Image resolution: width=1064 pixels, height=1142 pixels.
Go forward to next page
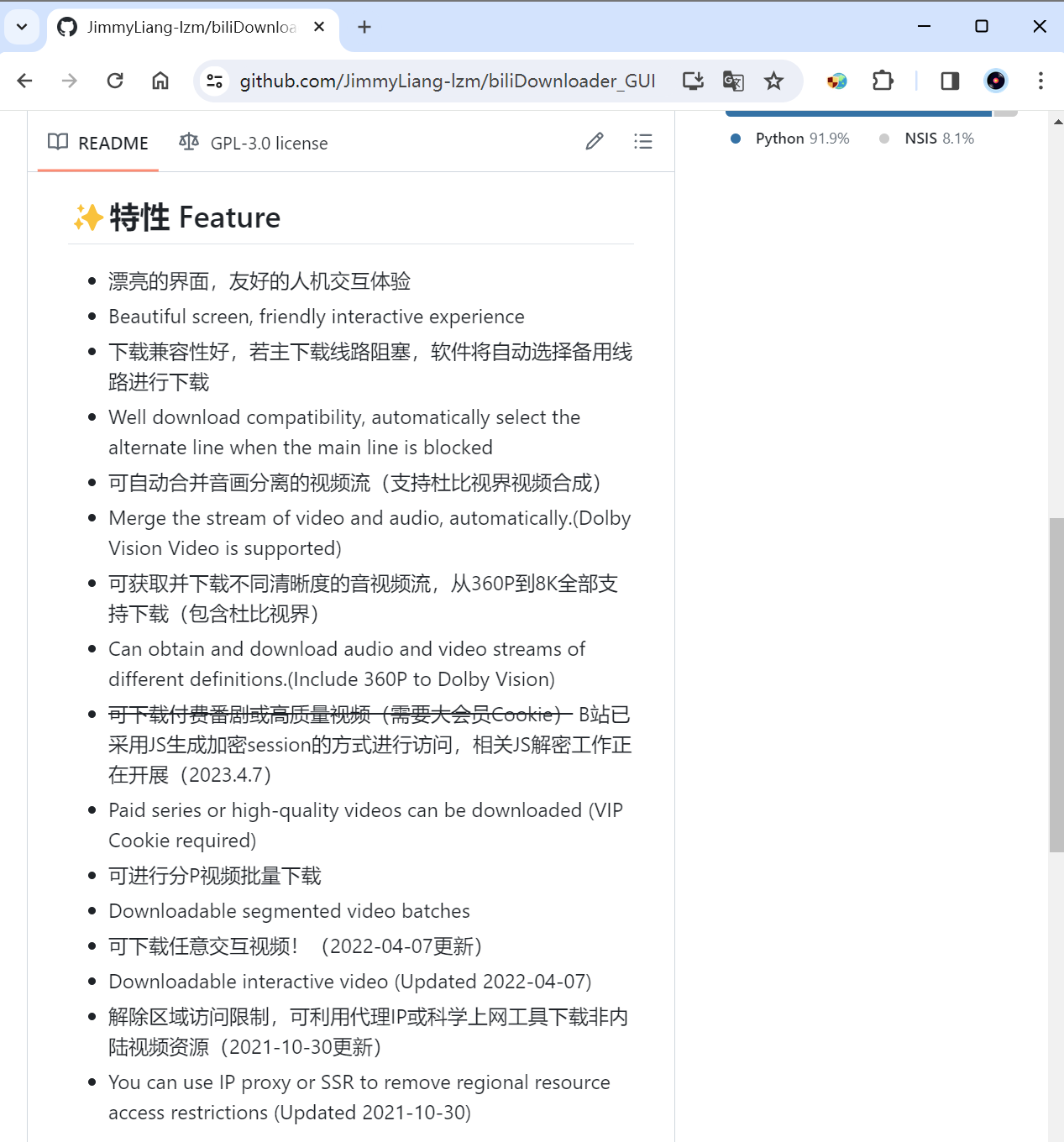click(x=70, y=81)
